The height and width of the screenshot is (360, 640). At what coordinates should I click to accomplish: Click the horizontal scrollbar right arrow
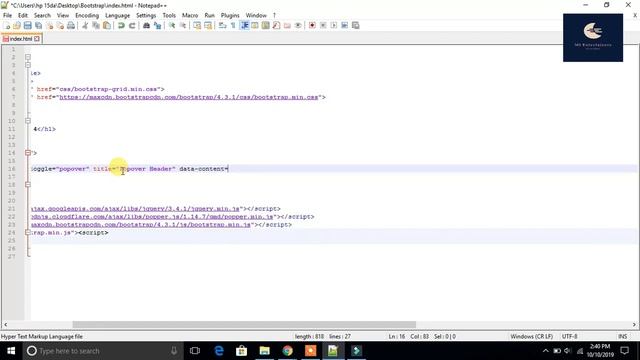(x=634, y=324)
